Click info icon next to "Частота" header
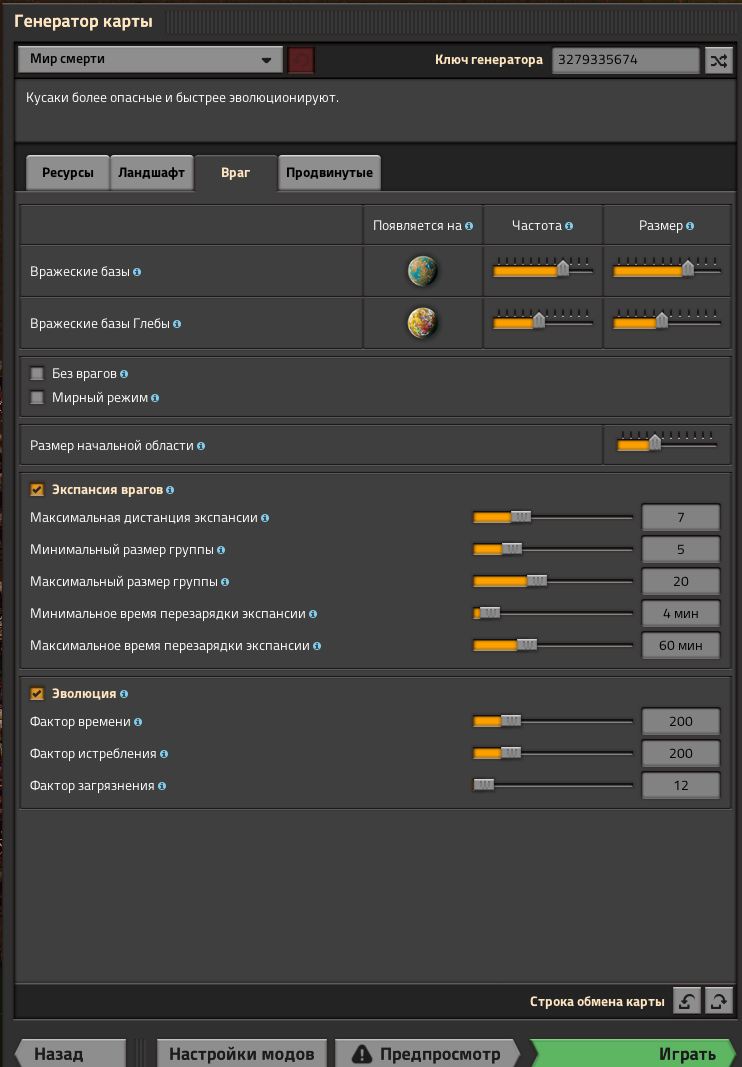Screen dimensions: 742x1067 point(569,226)
